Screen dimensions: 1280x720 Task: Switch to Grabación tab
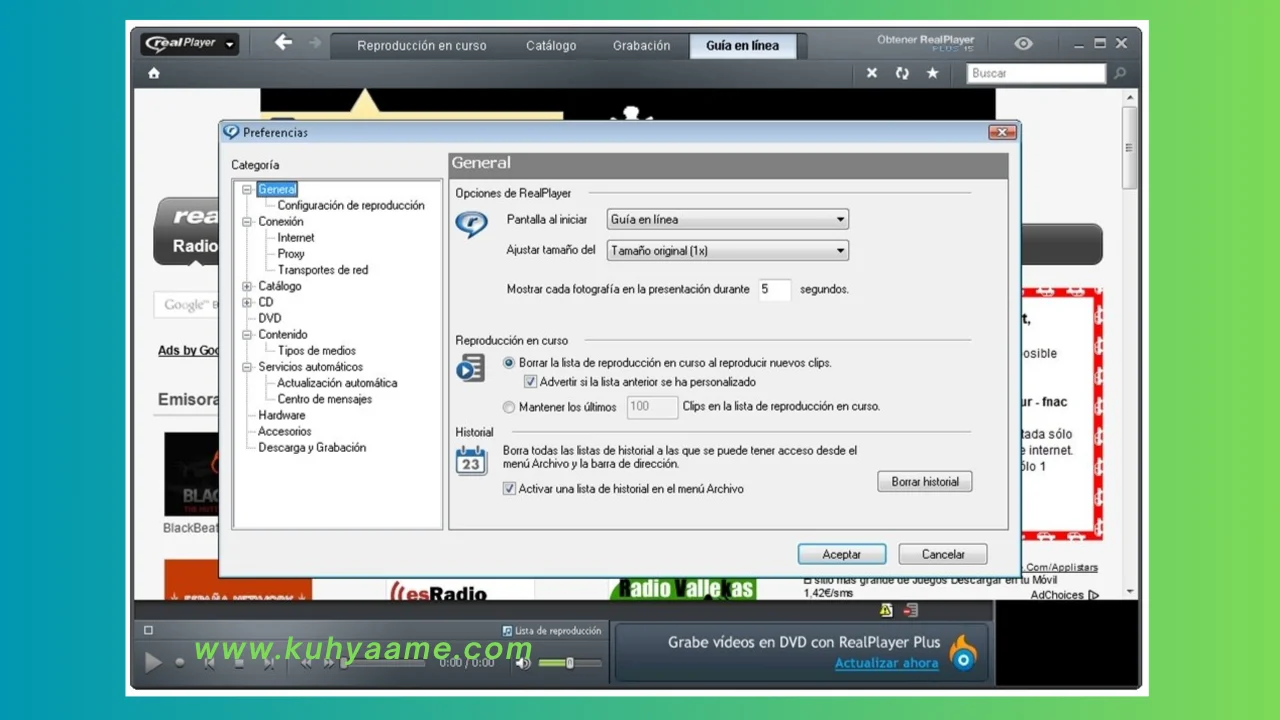641,46
